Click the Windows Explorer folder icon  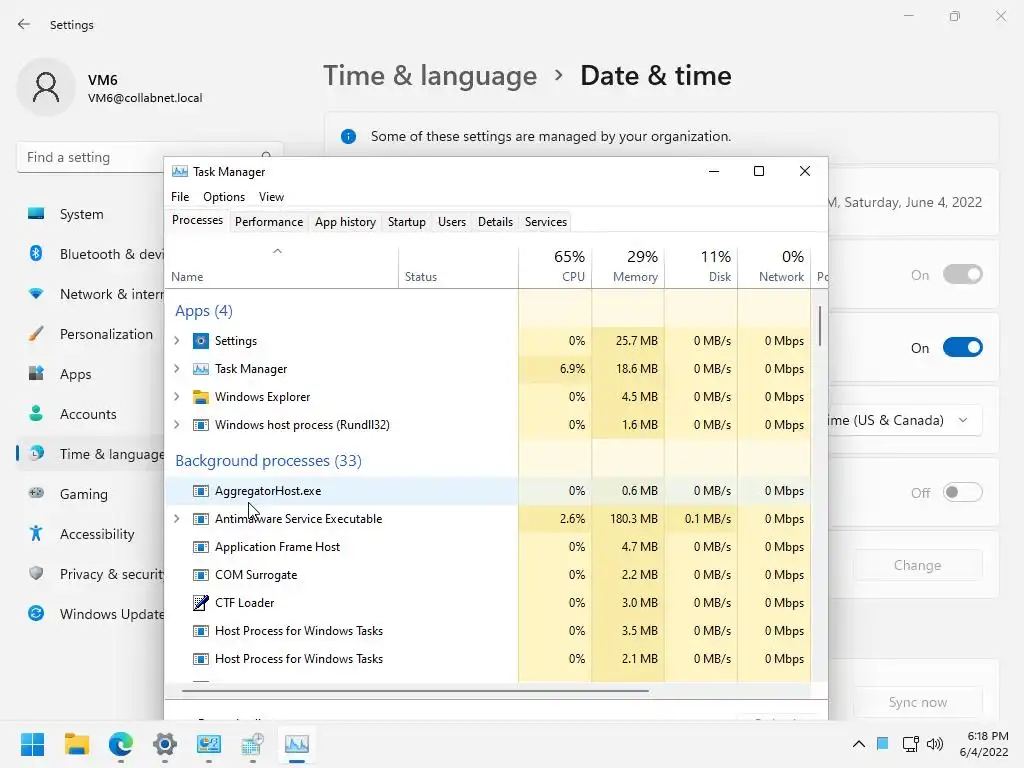200,397
